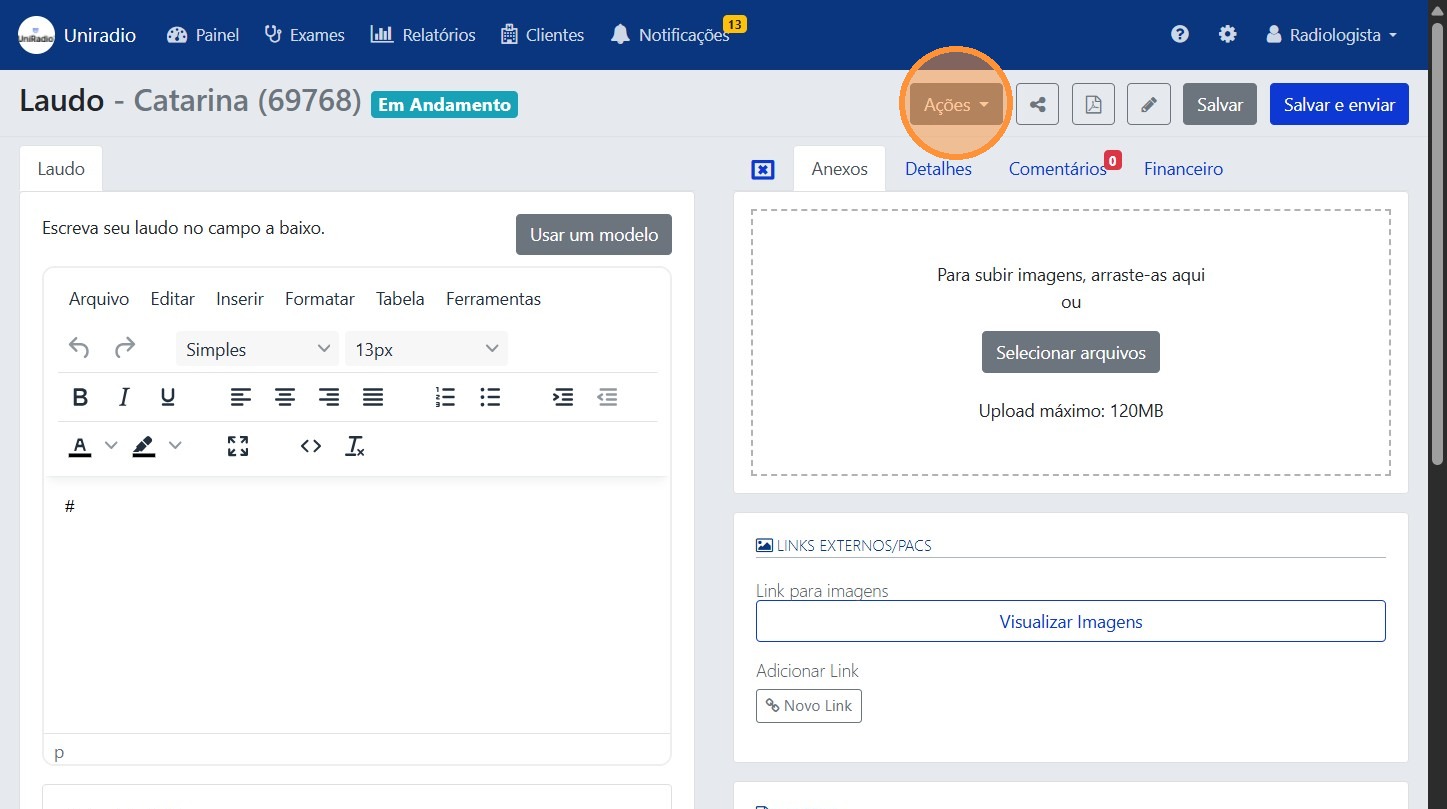Open help question mark icon
This screenshot has height=809, width=1447.
point(1180,35)
